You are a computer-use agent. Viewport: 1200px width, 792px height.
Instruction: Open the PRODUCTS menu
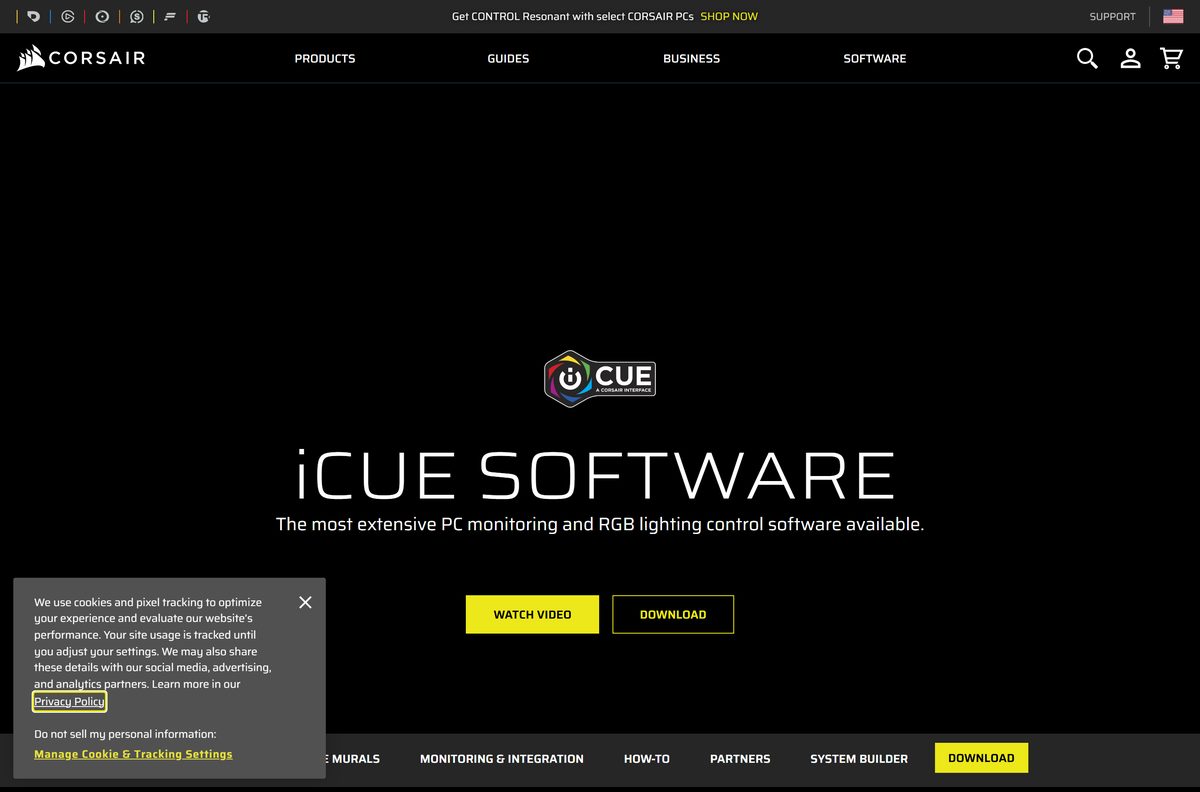pyautogui.click(x=325, y=59)
